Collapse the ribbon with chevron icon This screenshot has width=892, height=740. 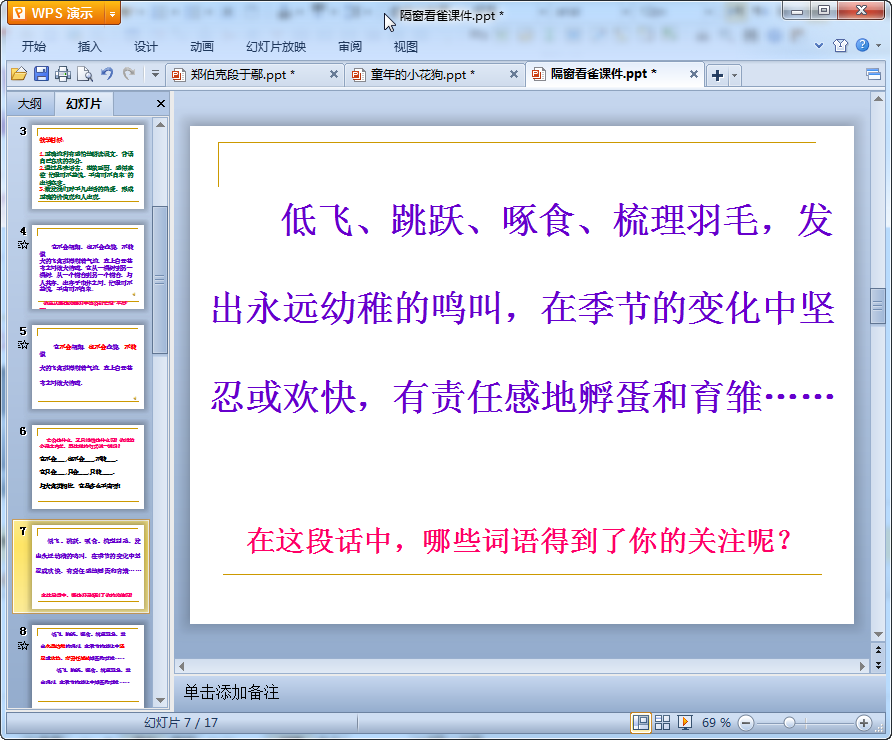pos(819,46)
